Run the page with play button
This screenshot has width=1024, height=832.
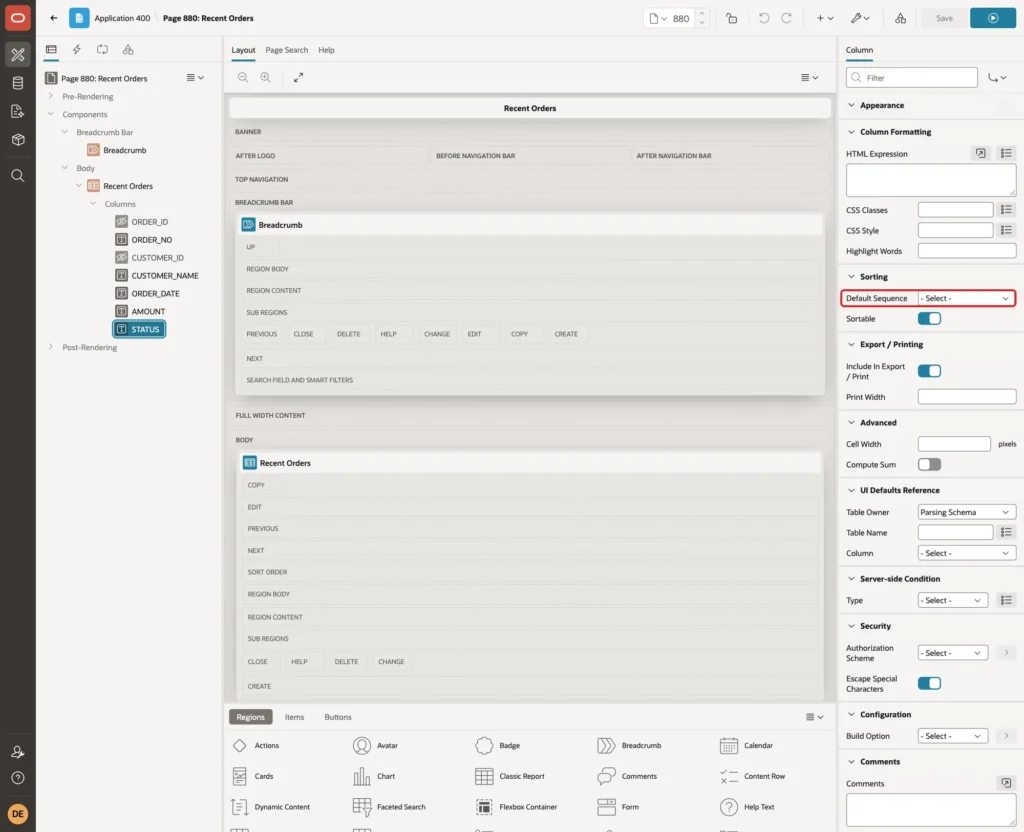point(993,18)
